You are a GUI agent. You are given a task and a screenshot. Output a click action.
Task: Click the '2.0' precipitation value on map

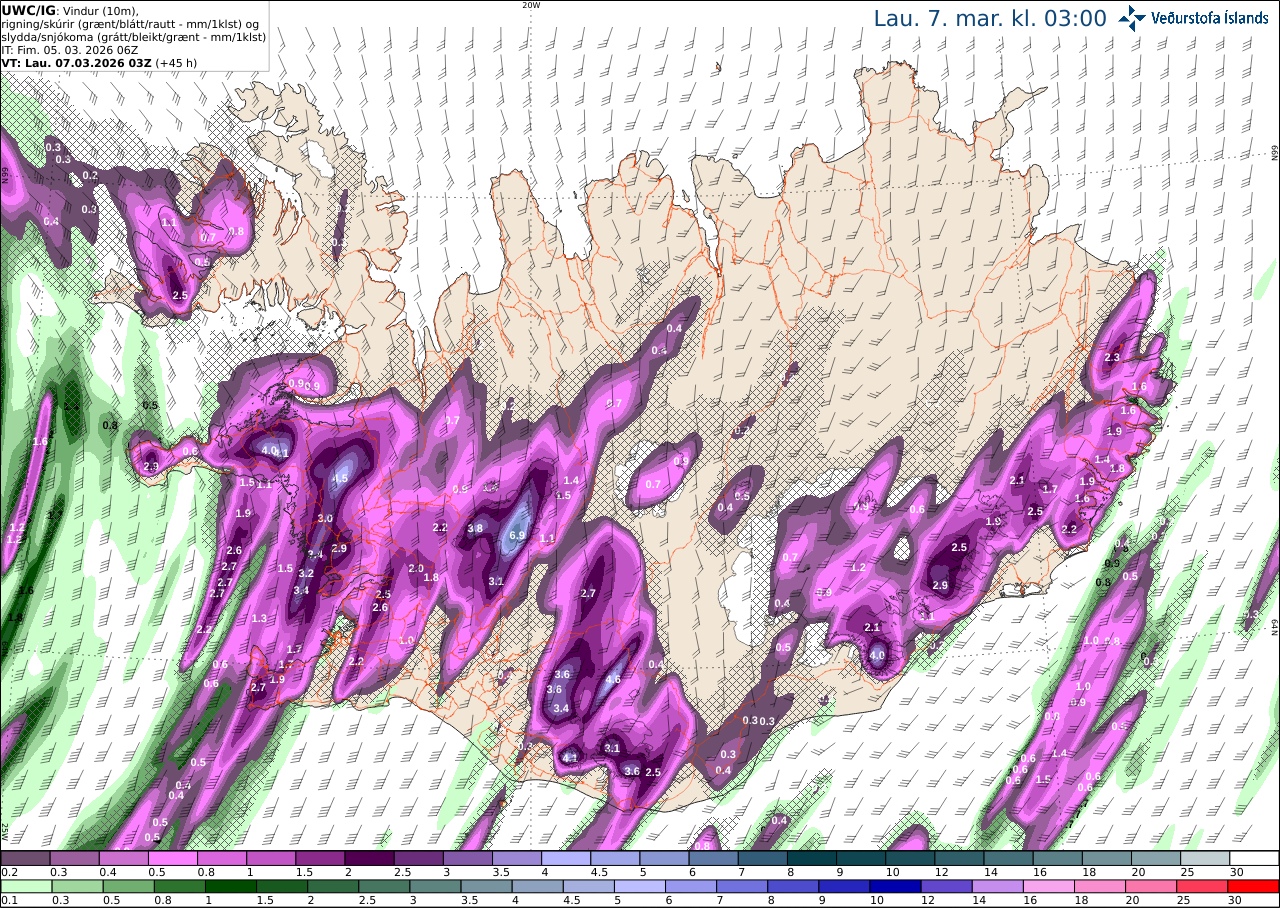click(x=417, y=568)
